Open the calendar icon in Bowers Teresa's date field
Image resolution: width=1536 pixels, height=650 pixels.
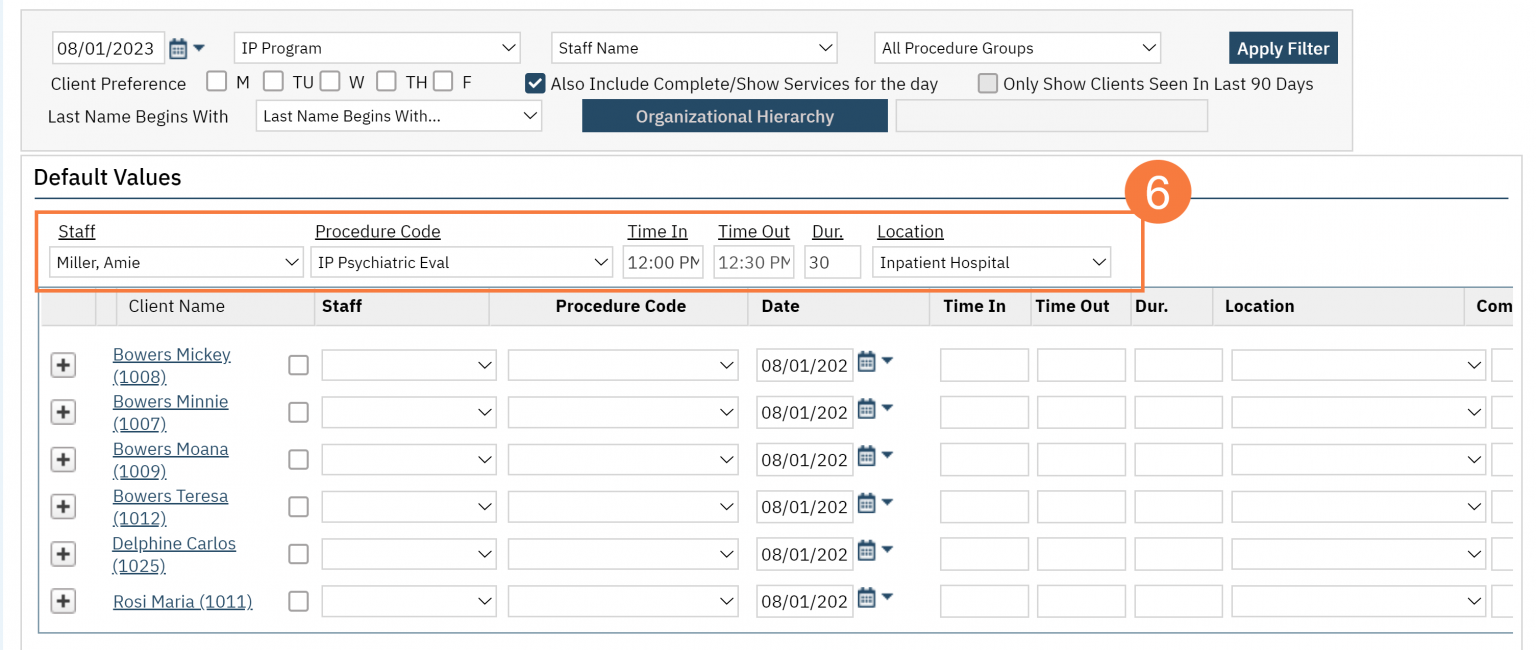point(864,503)
